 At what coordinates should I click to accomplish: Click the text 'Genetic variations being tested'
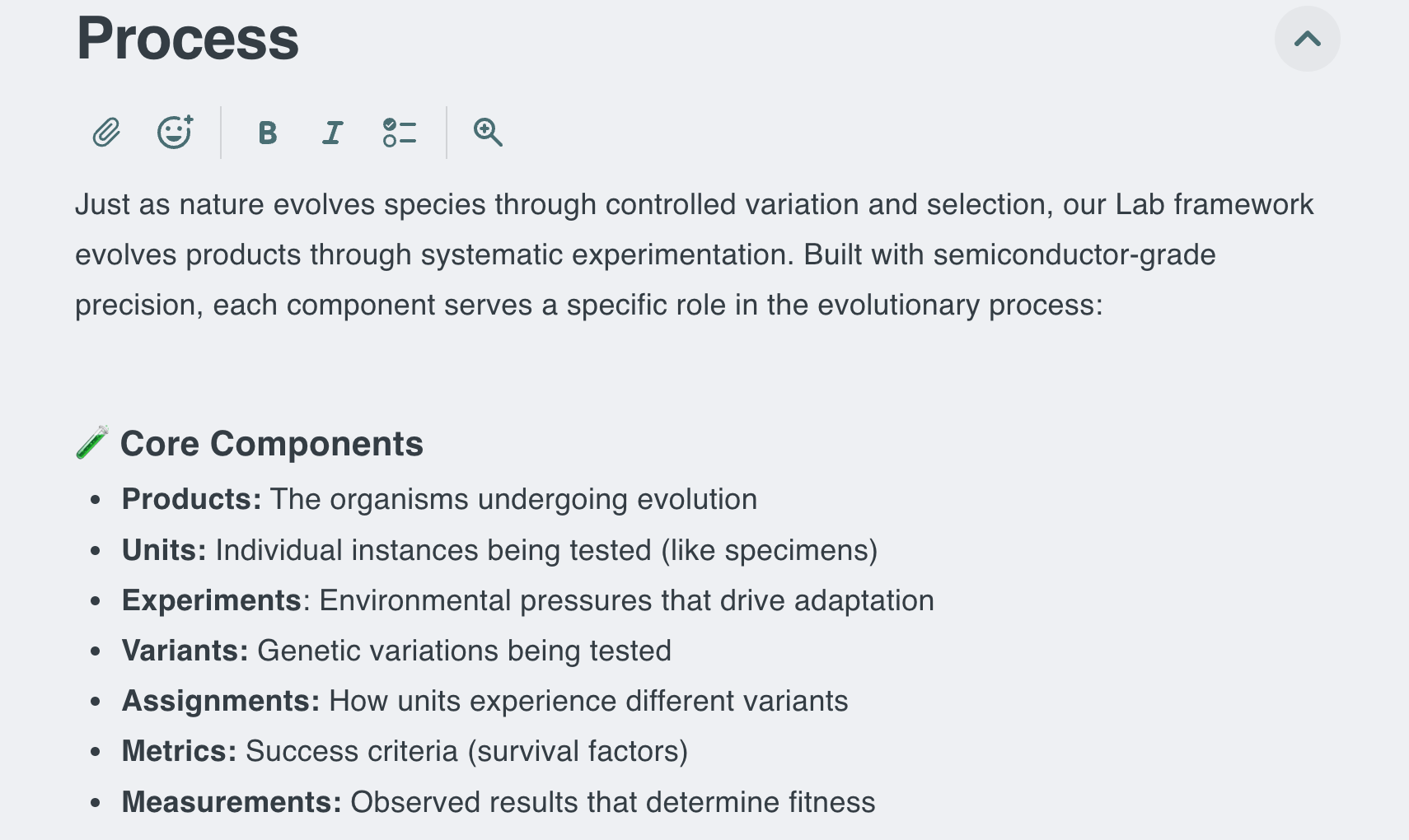click(x=465, y=651)
